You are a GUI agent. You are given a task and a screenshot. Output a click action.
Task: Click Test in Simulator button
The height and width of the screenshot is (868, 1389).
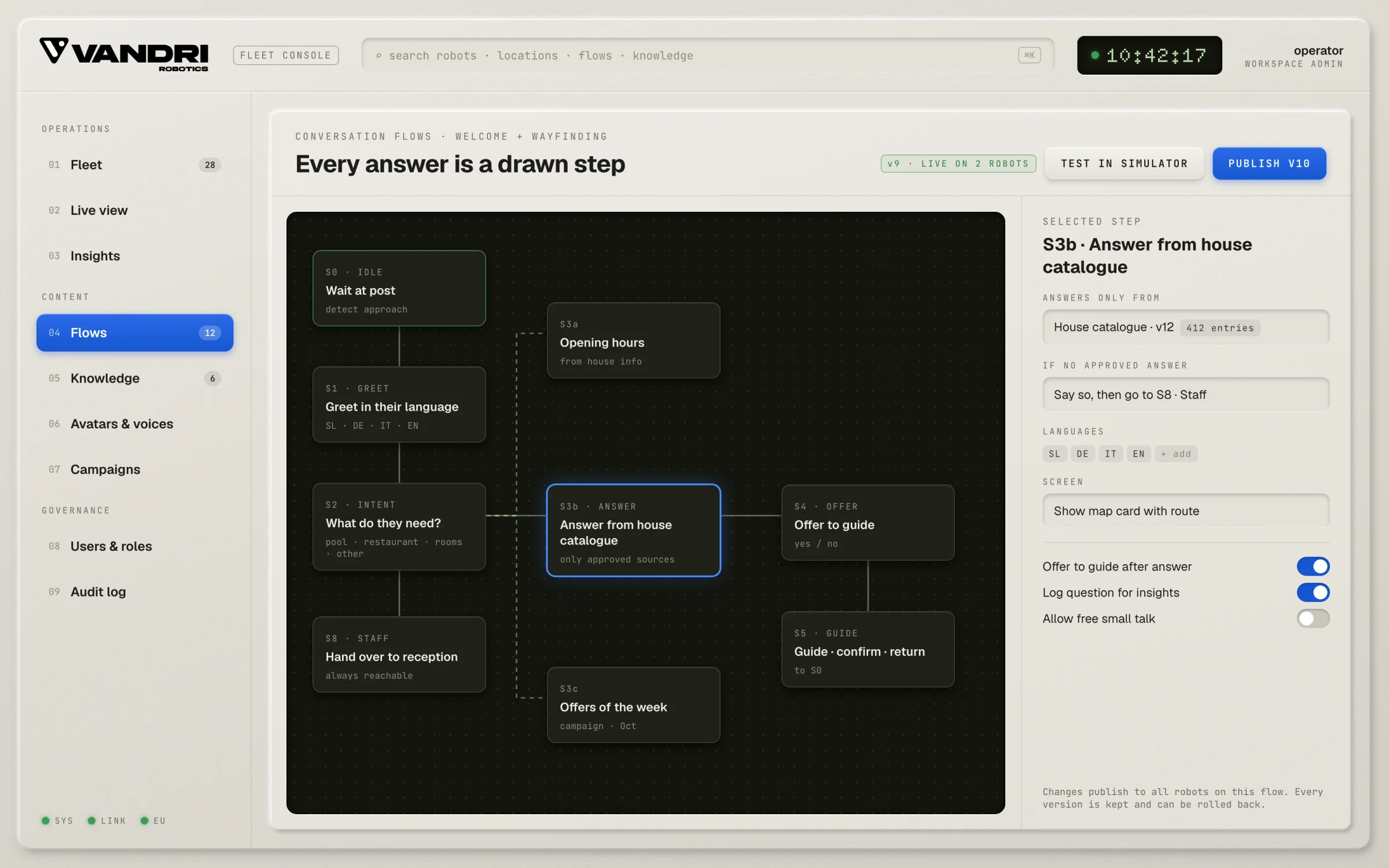1124,164
